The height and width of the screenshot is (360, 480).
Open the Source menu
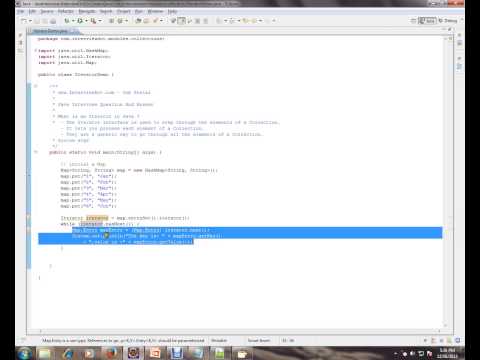[x=47, y=11]
